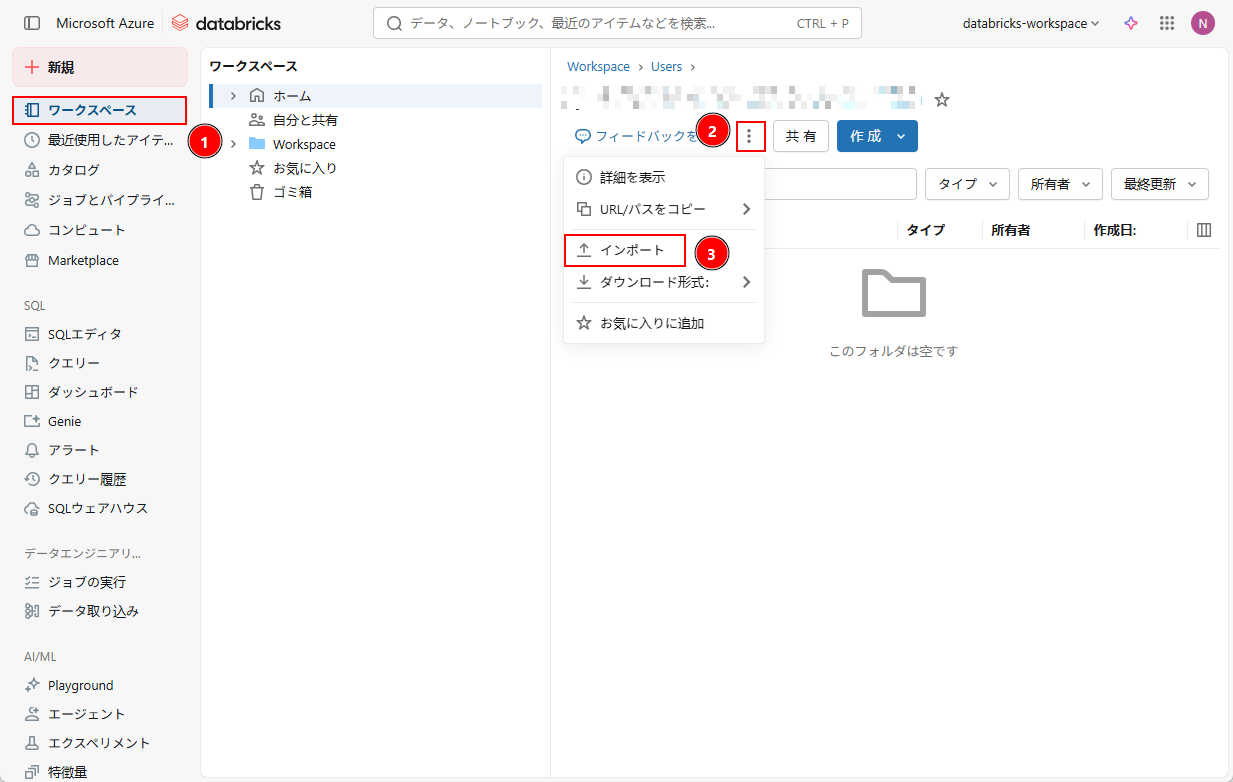Open the タイプ filter dropdown

click(967, 184)
